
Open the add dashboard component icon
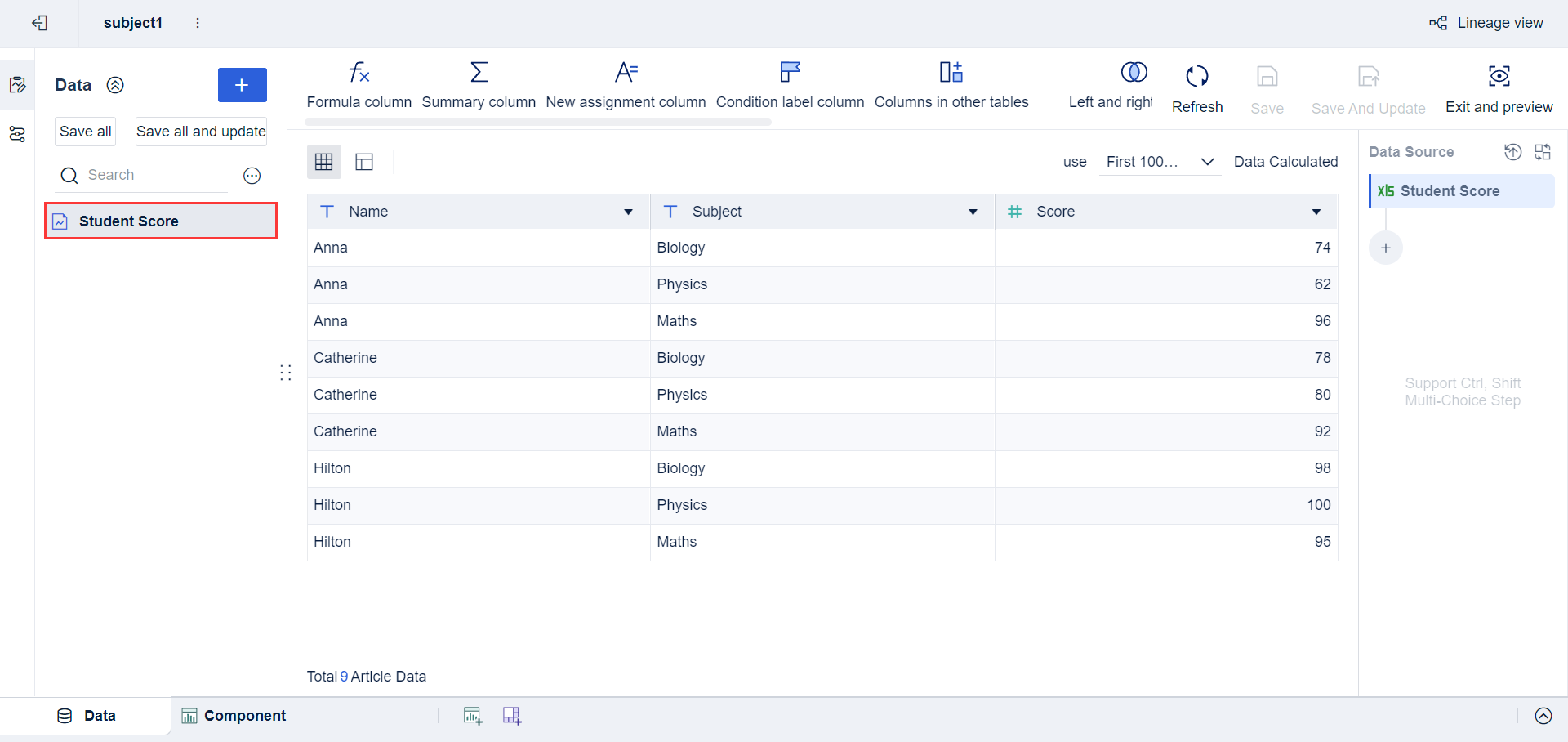tap(512, 715)
